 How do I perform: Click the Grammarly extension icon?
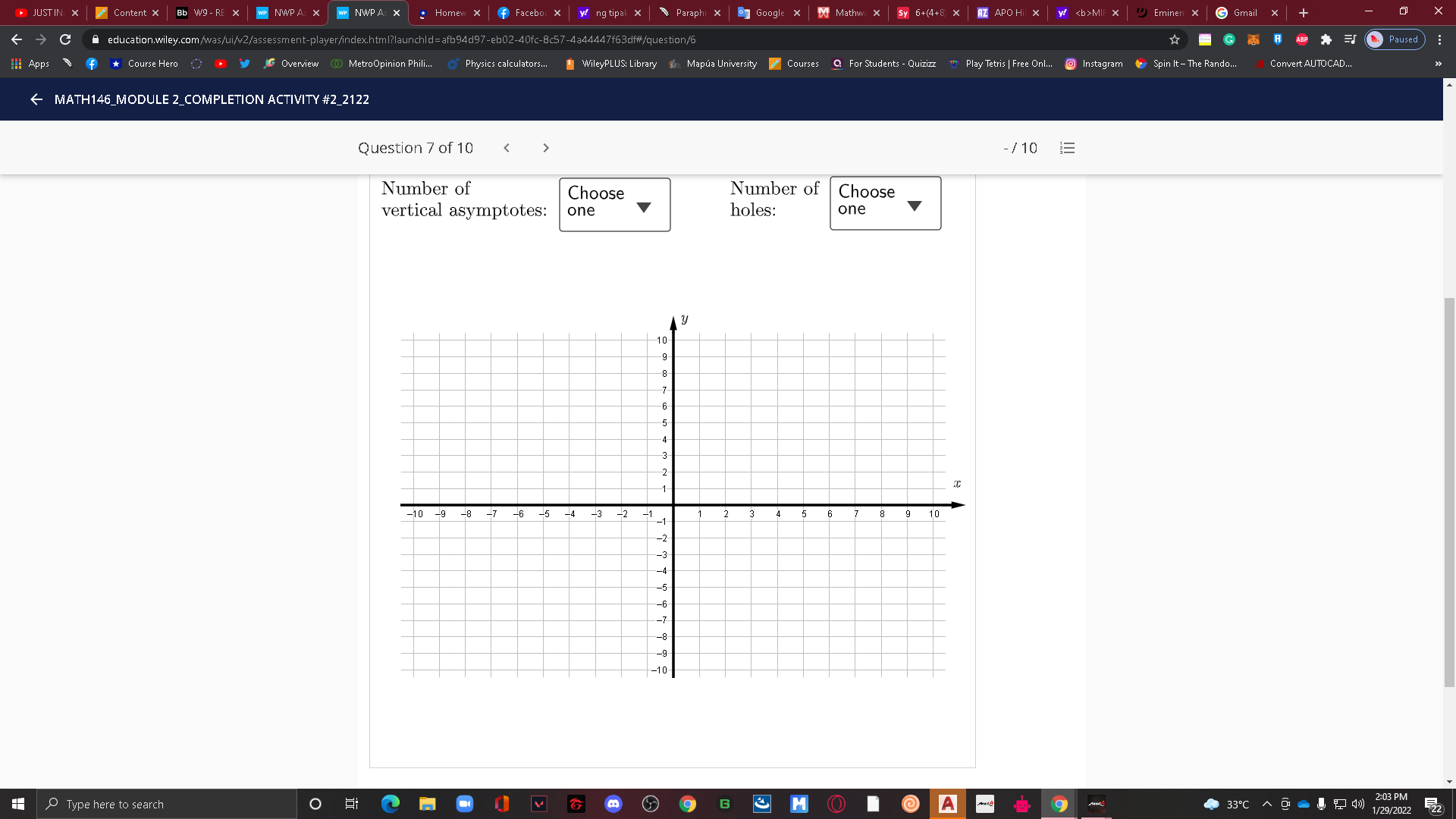click(x=1229, y=39)
